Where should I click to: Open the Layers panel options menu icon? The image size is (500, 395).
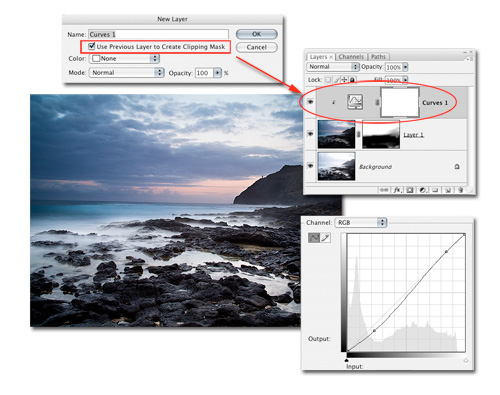click(x=469, y=59)
